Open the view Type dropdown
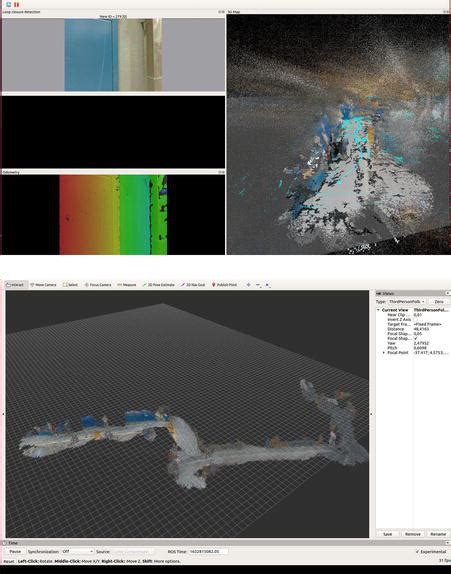Screen dimensions: 451x574 [407, 302]
